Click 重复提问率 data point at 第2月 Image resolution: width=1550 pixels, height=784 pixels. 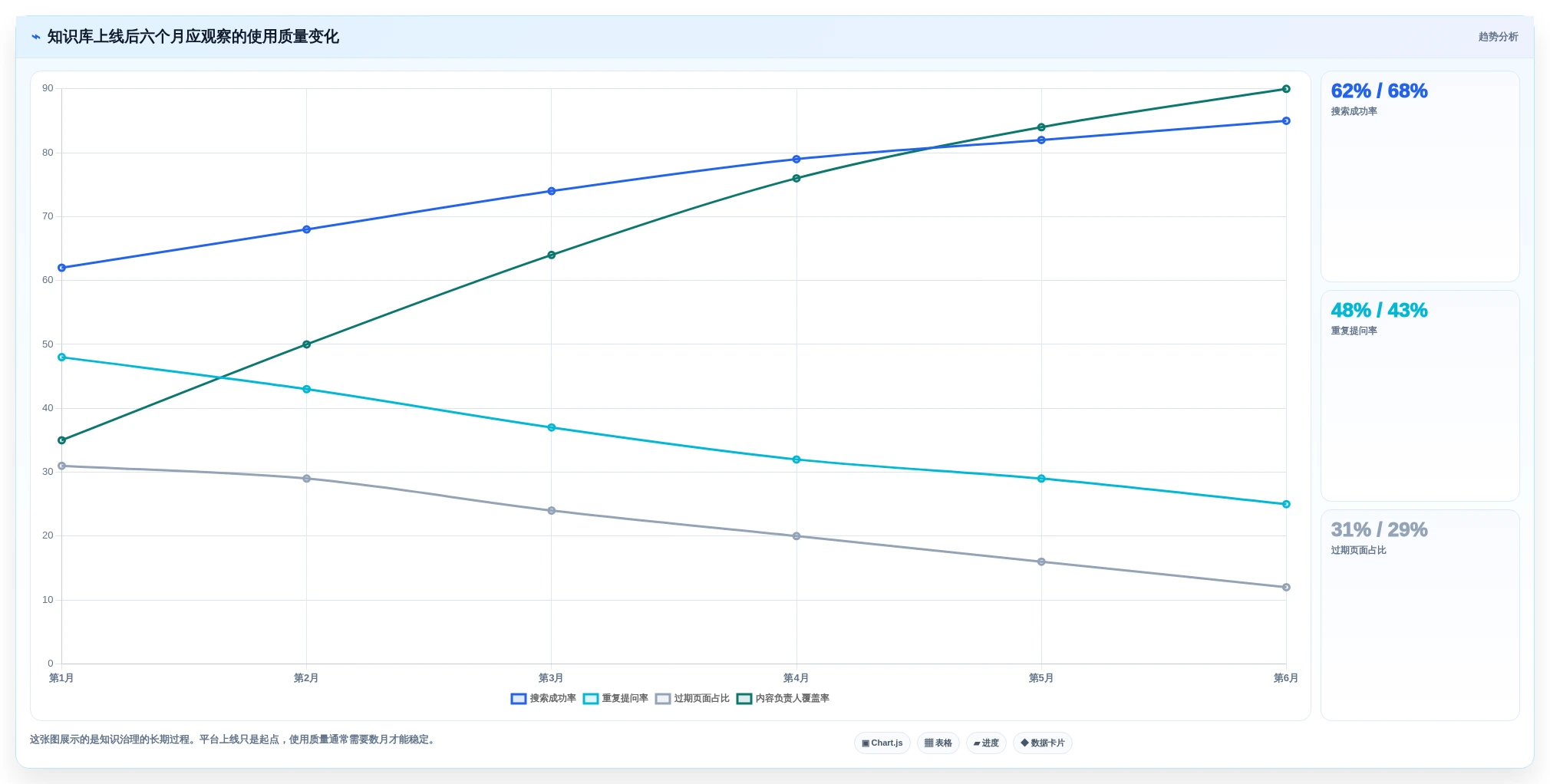(306, 390)
